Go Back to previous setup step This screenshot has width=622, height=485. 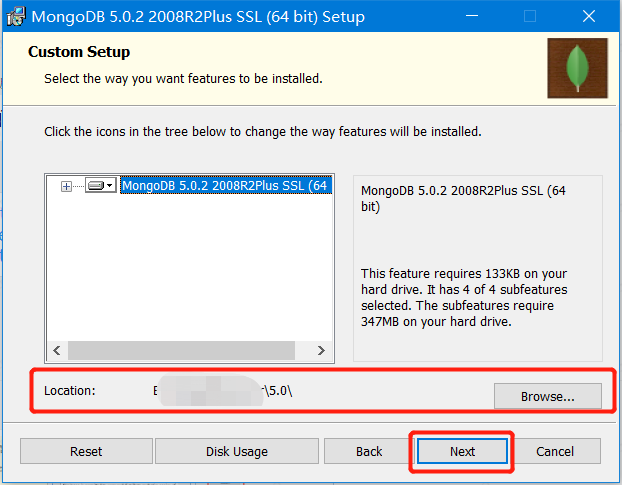tap(369, 451)
